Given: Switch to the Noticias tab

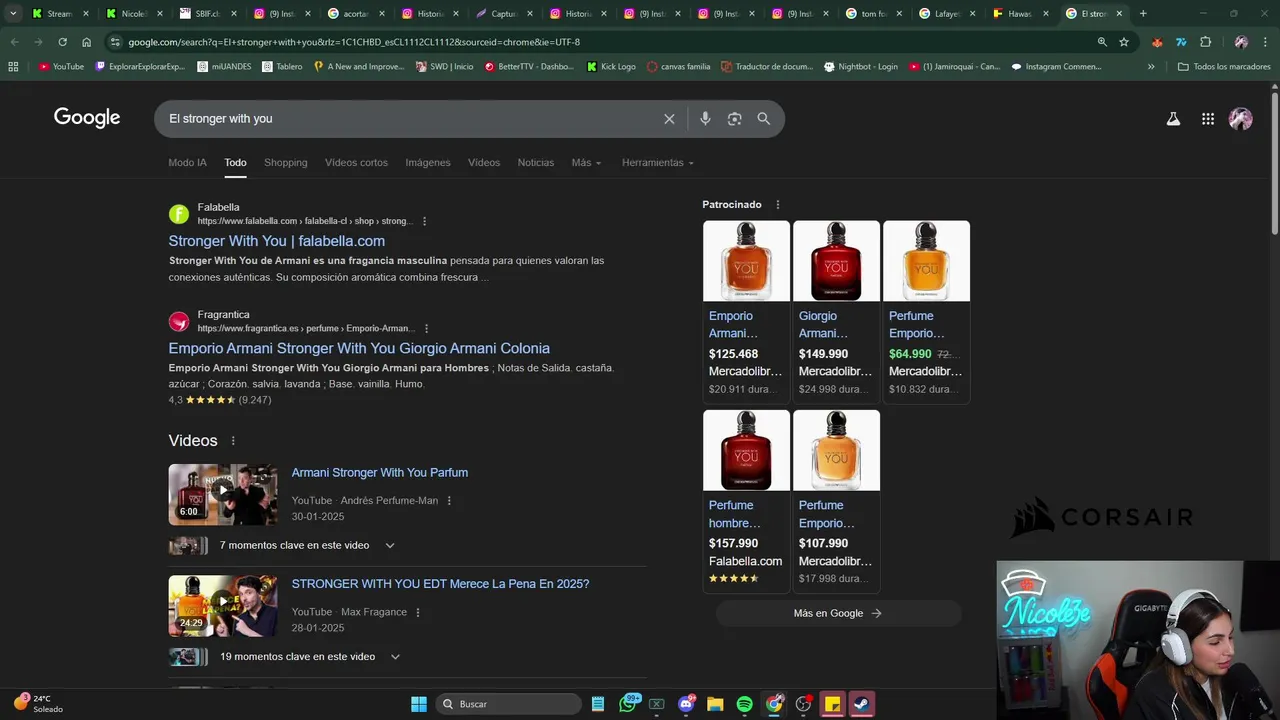Looking at the screenshot, I should (x=536, y=163).
